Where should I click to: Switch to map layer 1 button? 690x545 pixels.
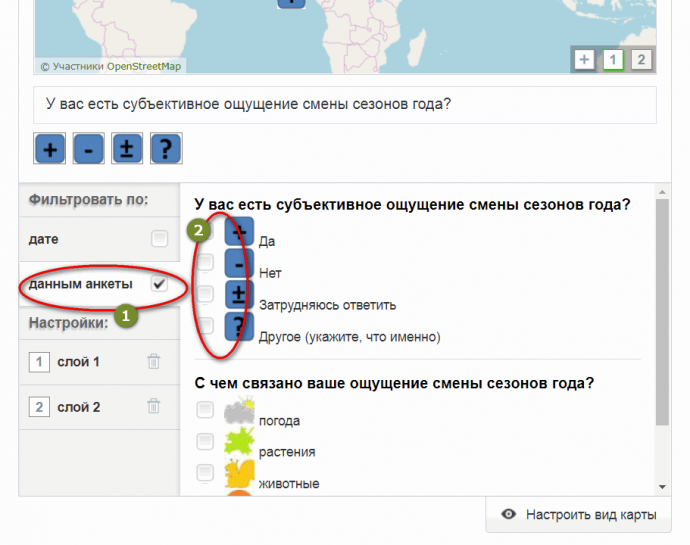pos(612,60)
